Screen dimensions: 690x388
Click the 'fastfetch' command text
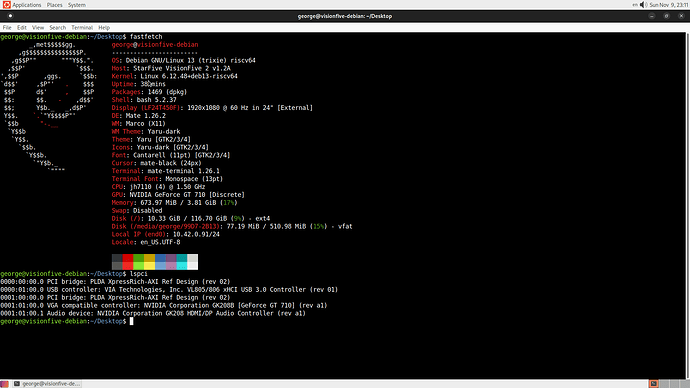[x=146, y=37]
